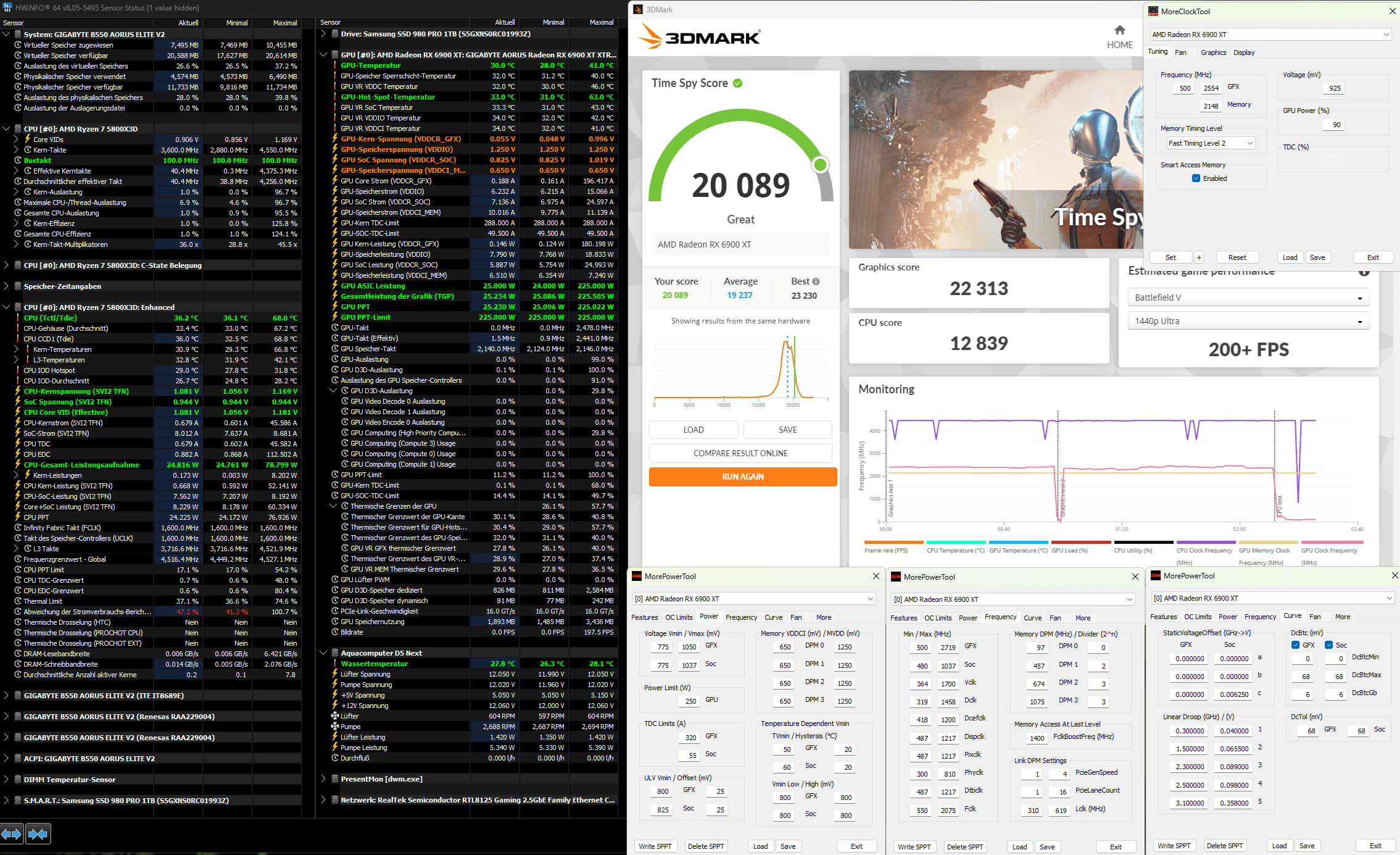
Task: Toggle DcBtc Soc checkbox in MorePowerTool
Action: pos(1328,645)
